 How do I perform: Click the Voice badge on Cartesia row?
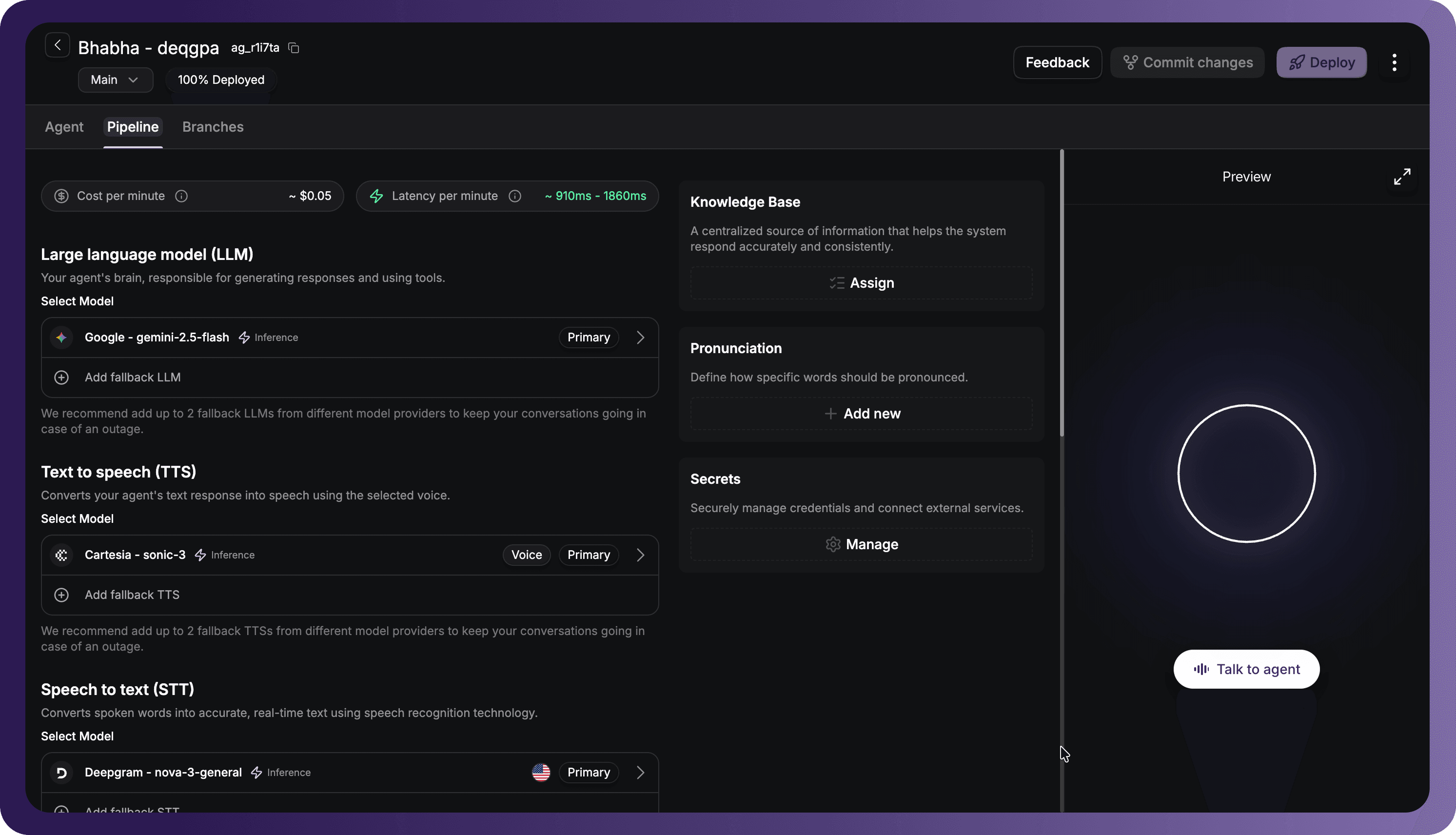click(526, 555)
